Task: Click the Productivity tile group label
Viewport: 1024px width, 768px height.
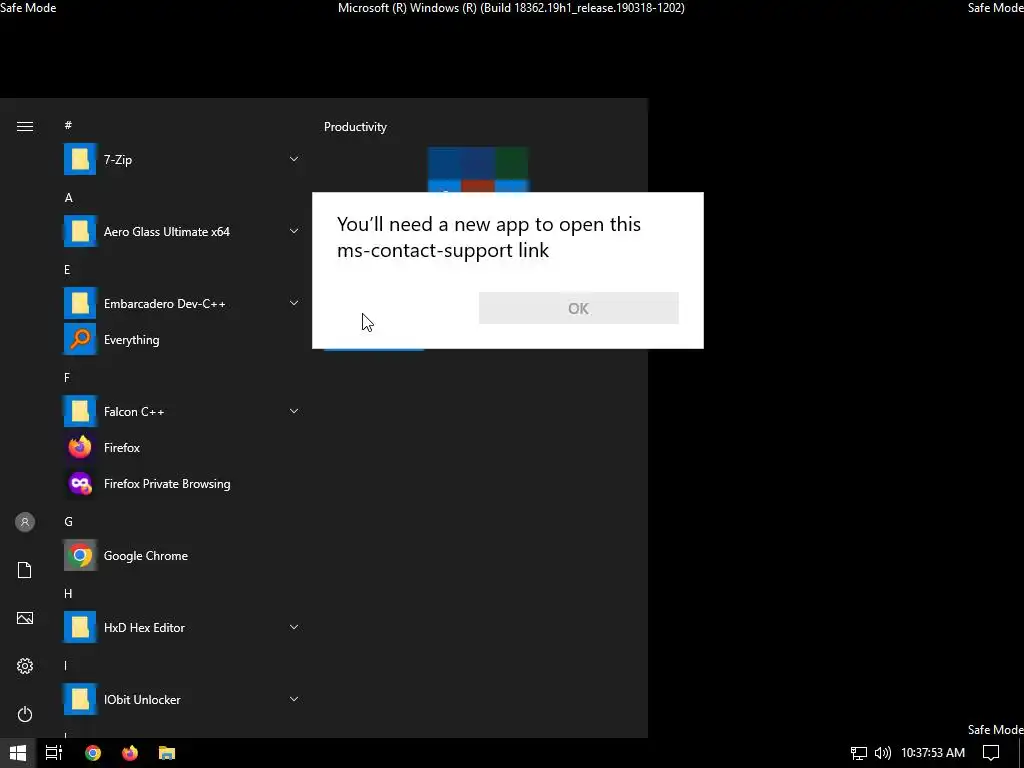Action: [x=355, y=127]
